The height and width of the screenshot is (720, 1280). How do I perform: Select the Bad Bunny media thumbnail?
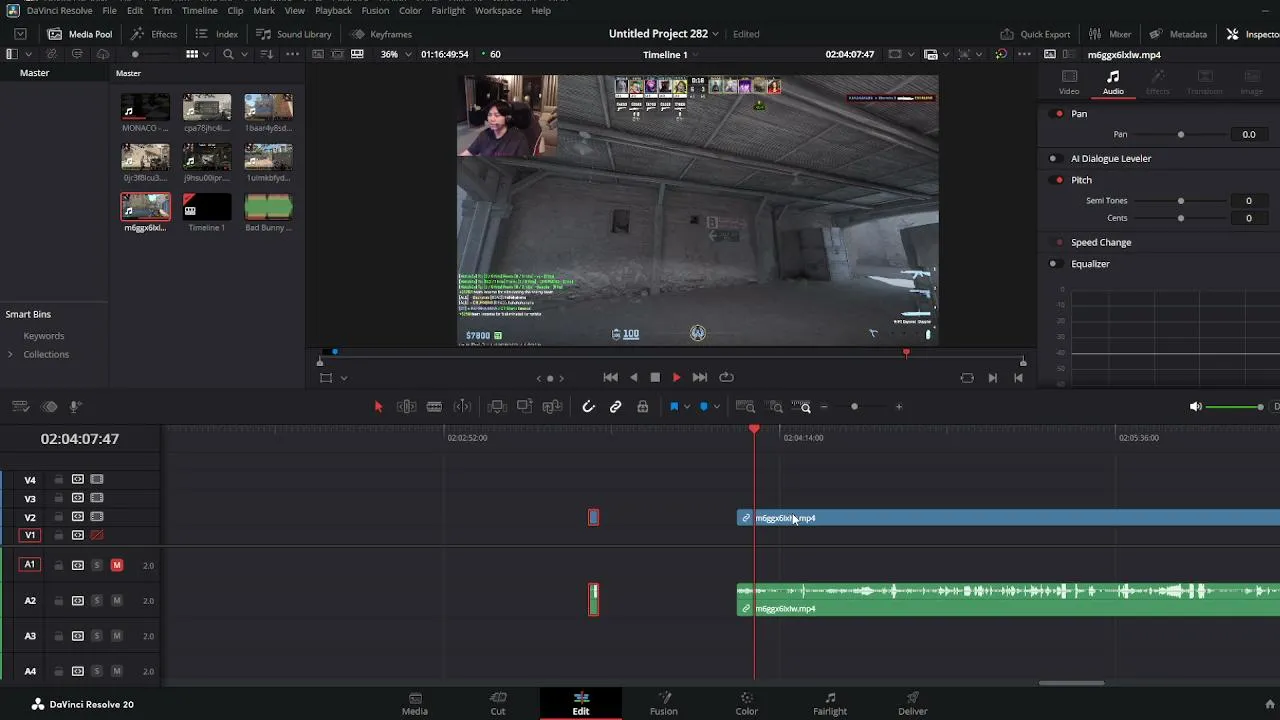(268, 207)
